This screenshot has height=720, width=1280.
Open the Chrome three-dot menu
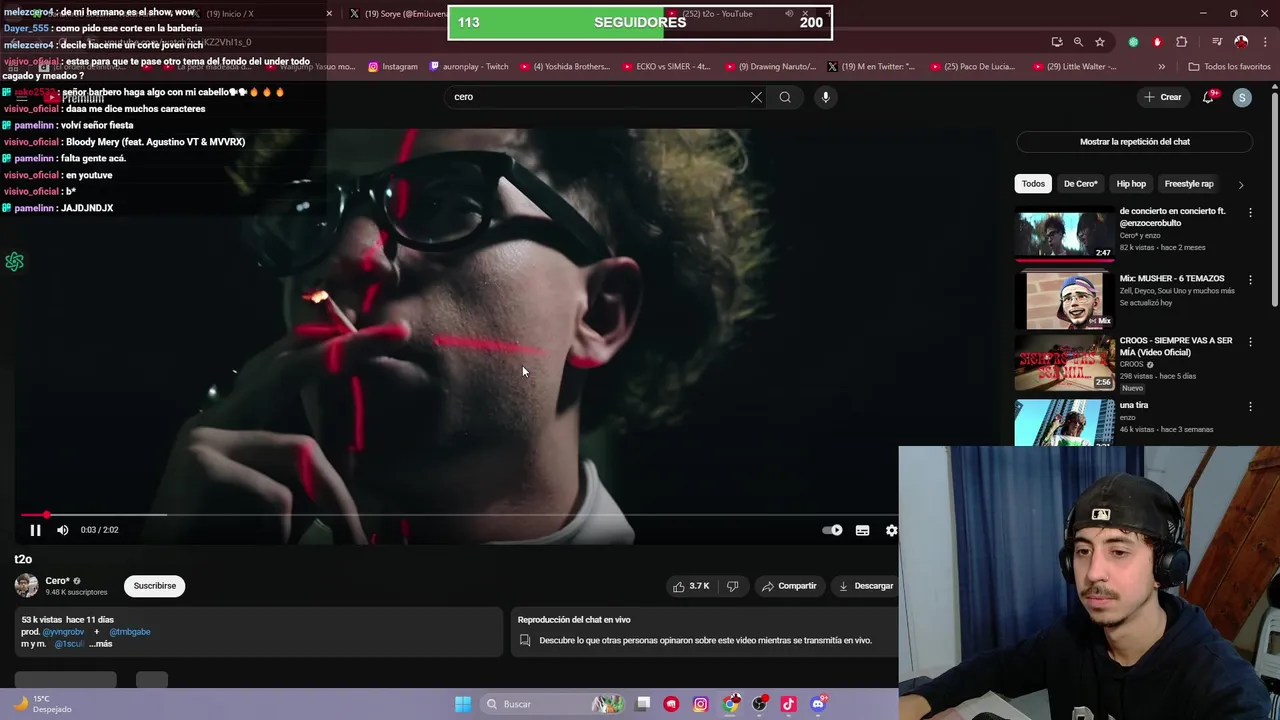[1263, 42]
